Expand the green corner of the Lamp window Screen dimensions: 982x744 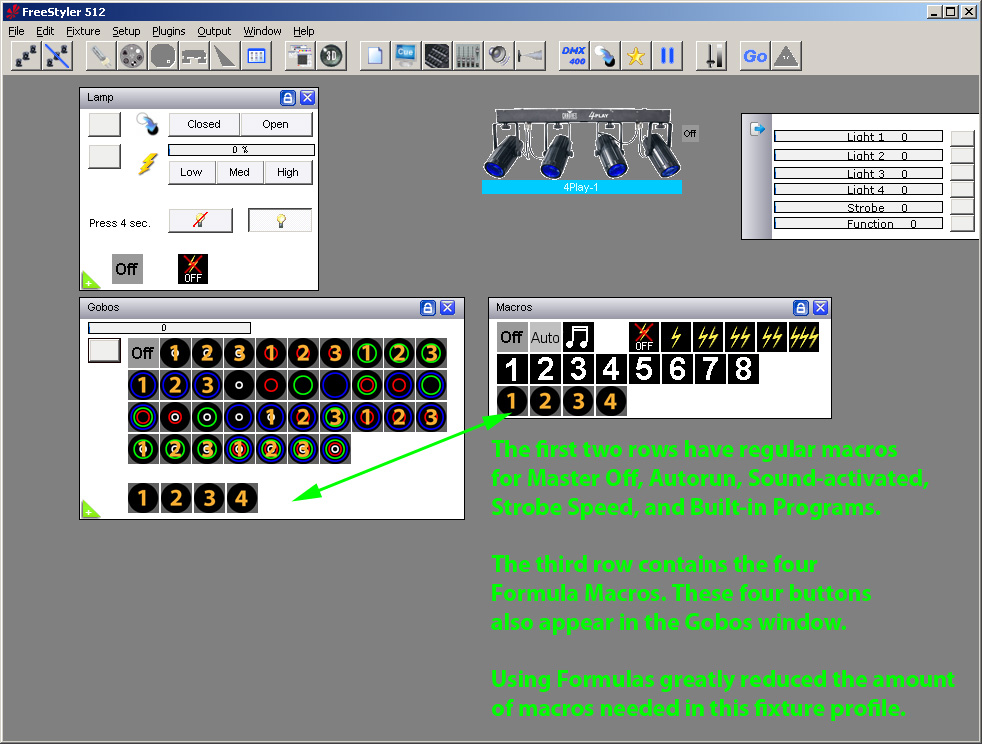tap(90, 281)
